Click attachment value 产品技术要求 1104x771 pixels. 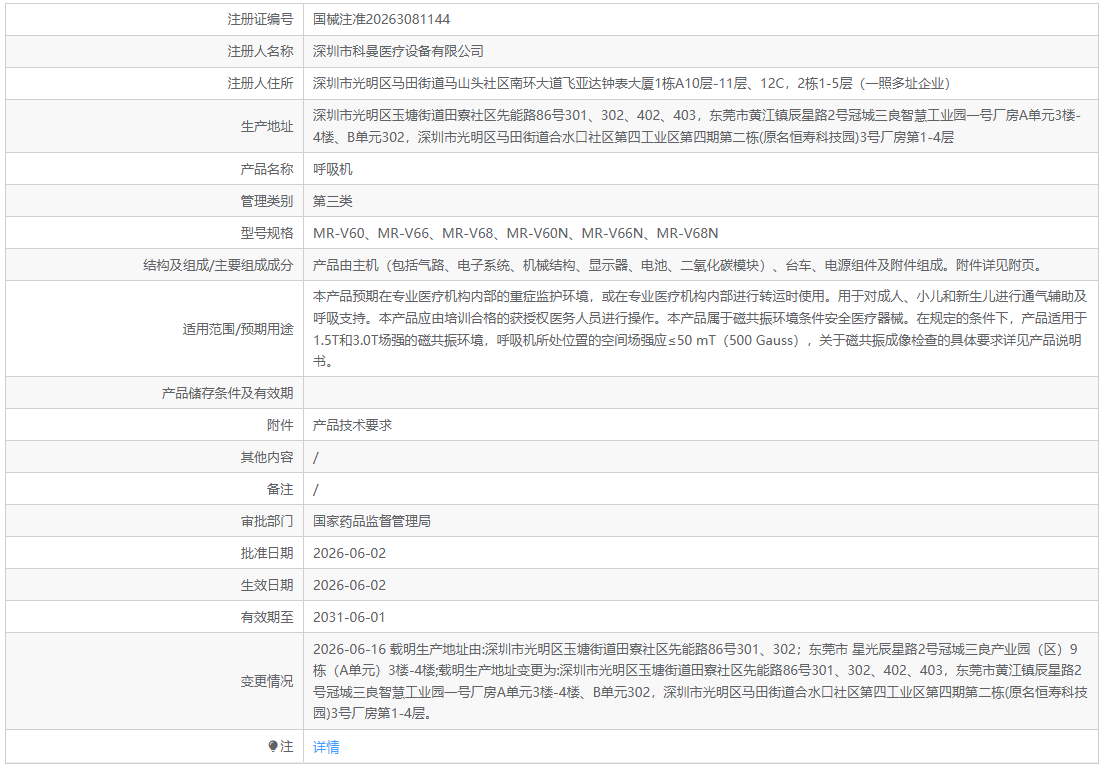tap(352, 425)
